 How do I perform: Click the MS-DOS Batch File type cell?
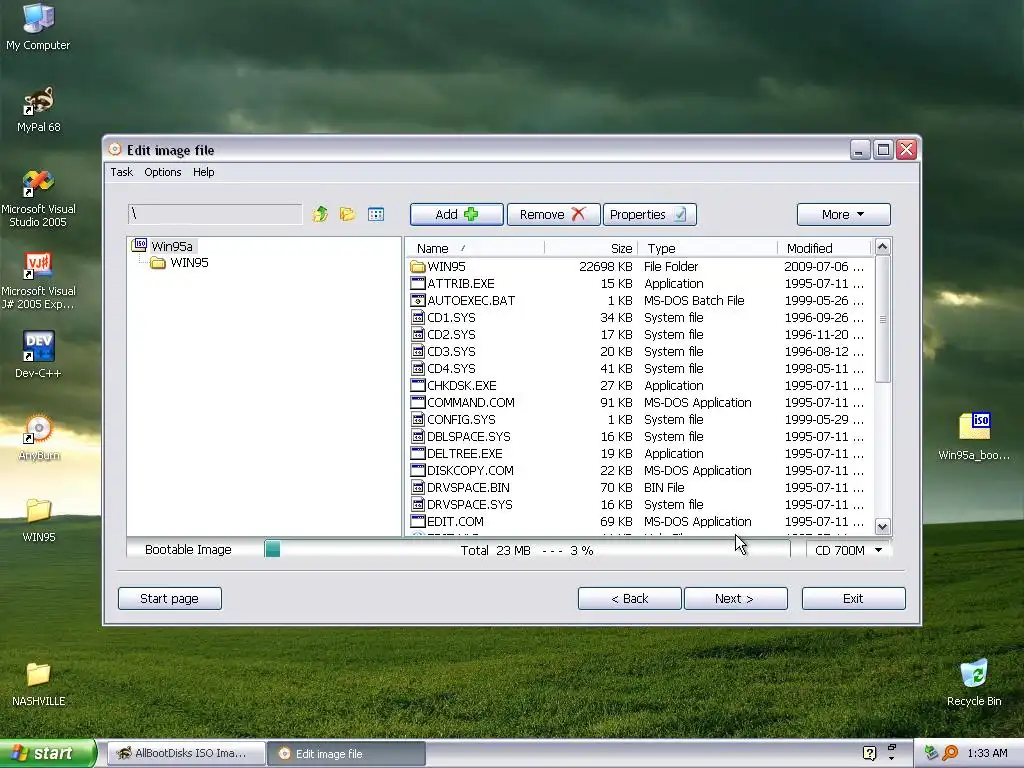tap(694, 300)
